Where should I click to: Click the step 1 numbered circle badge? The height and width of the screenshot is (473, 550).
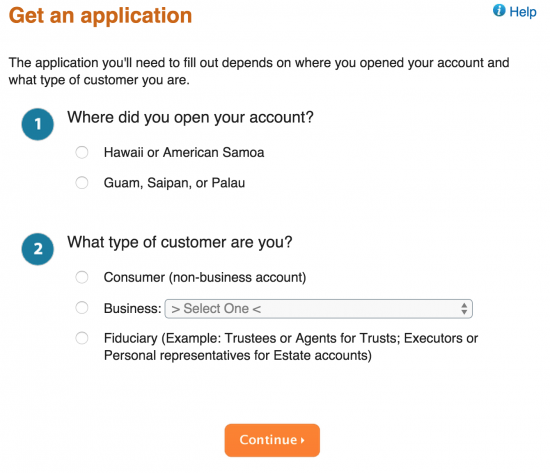click(x=38, y=124)
